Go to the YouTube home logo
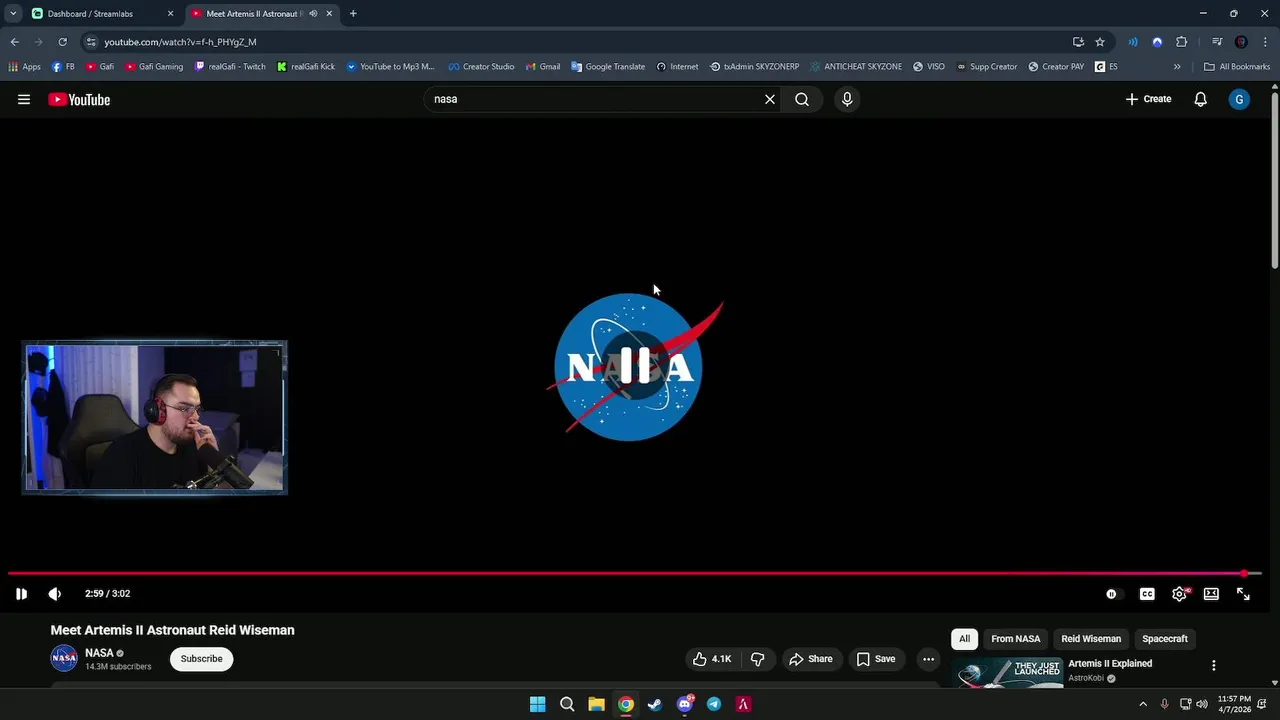Screen dimensions: 1280x720 click(79, 99)
